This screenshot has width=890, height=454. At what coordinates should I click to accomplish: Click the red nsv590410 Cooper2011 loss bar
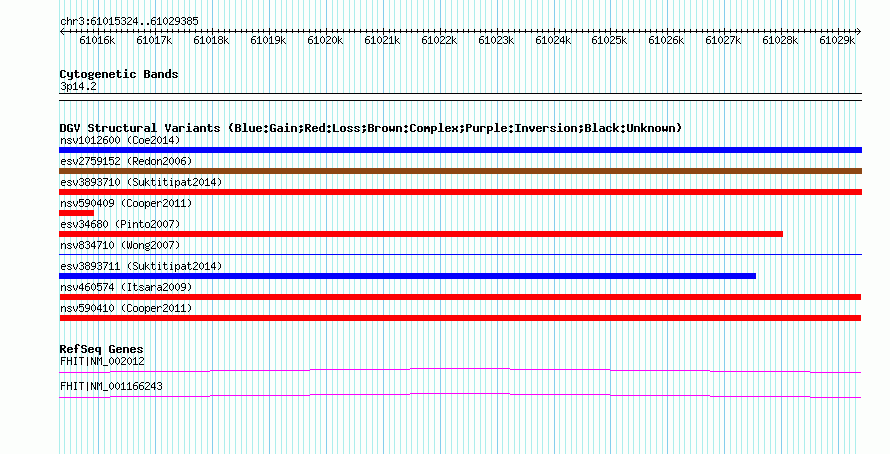460,318
